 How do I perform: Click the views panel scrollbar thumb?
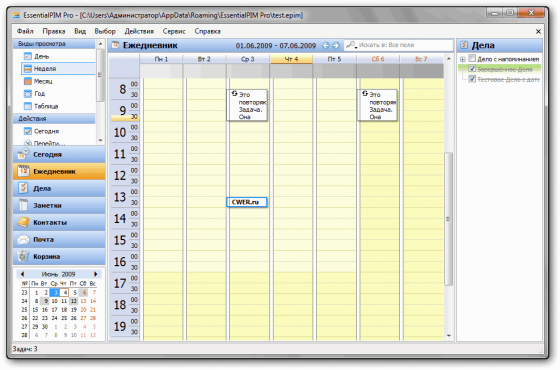point(100,75)
